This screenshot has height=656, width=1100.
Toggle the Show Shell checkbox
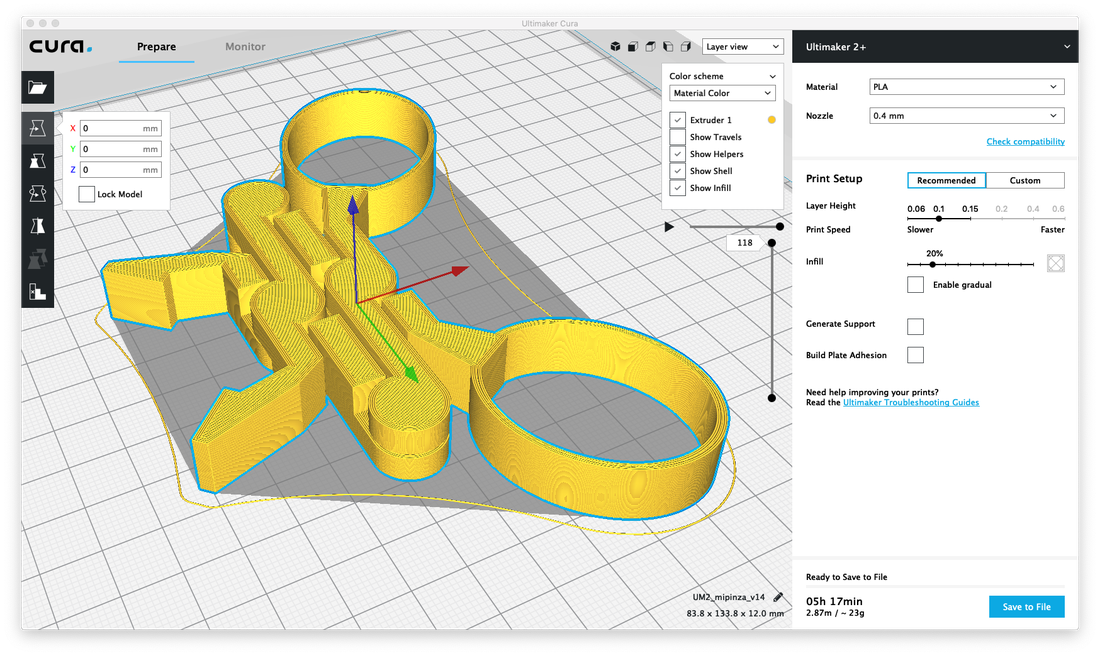(x=678, y=170)
